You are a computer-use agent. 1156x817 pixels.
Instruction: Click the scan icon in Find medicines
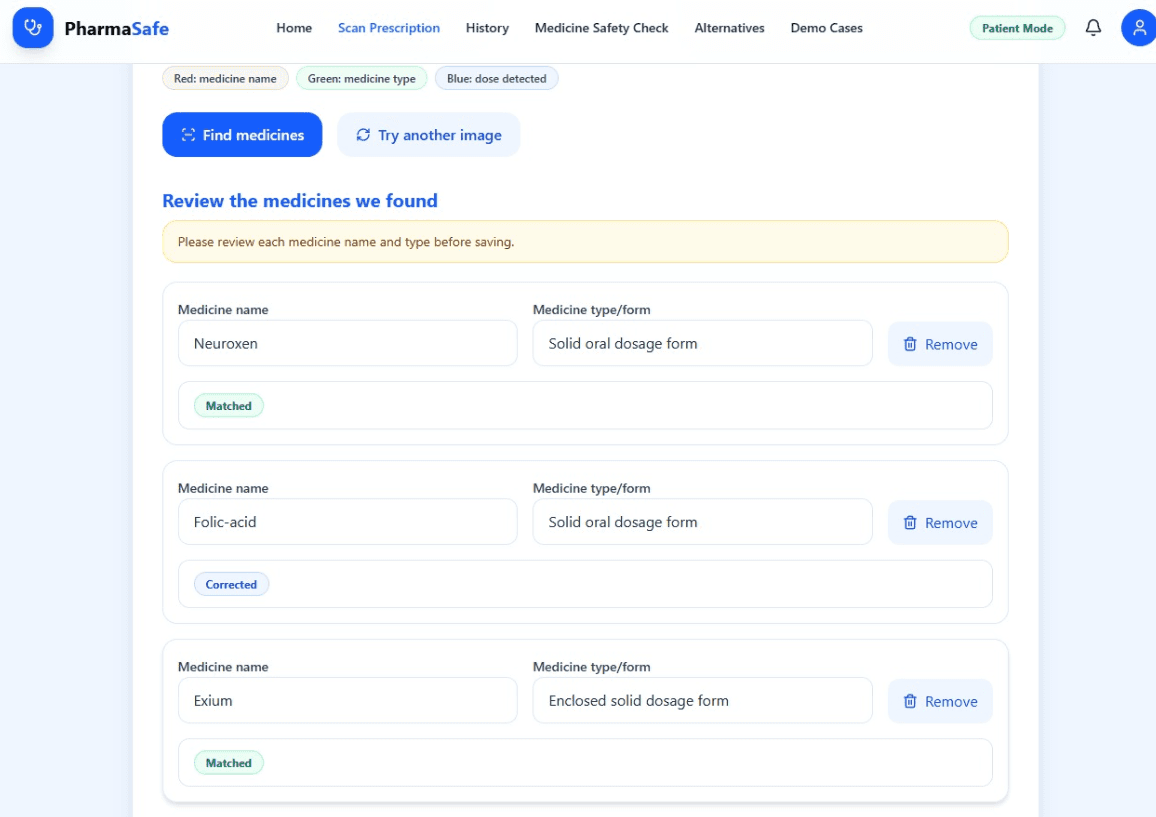188,135
